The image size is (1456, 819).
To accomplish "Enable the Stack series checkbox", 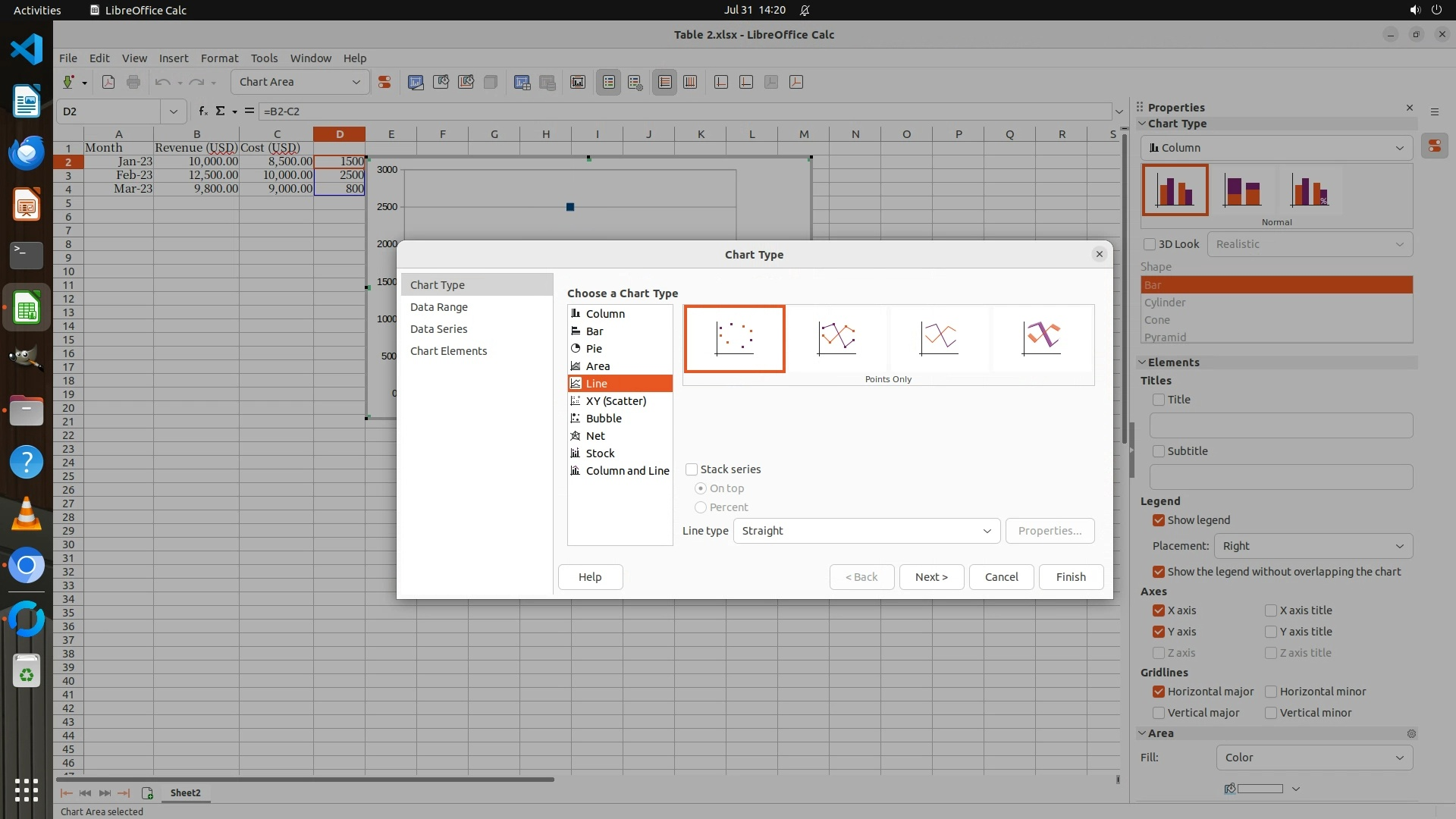I will coord(692,469).
